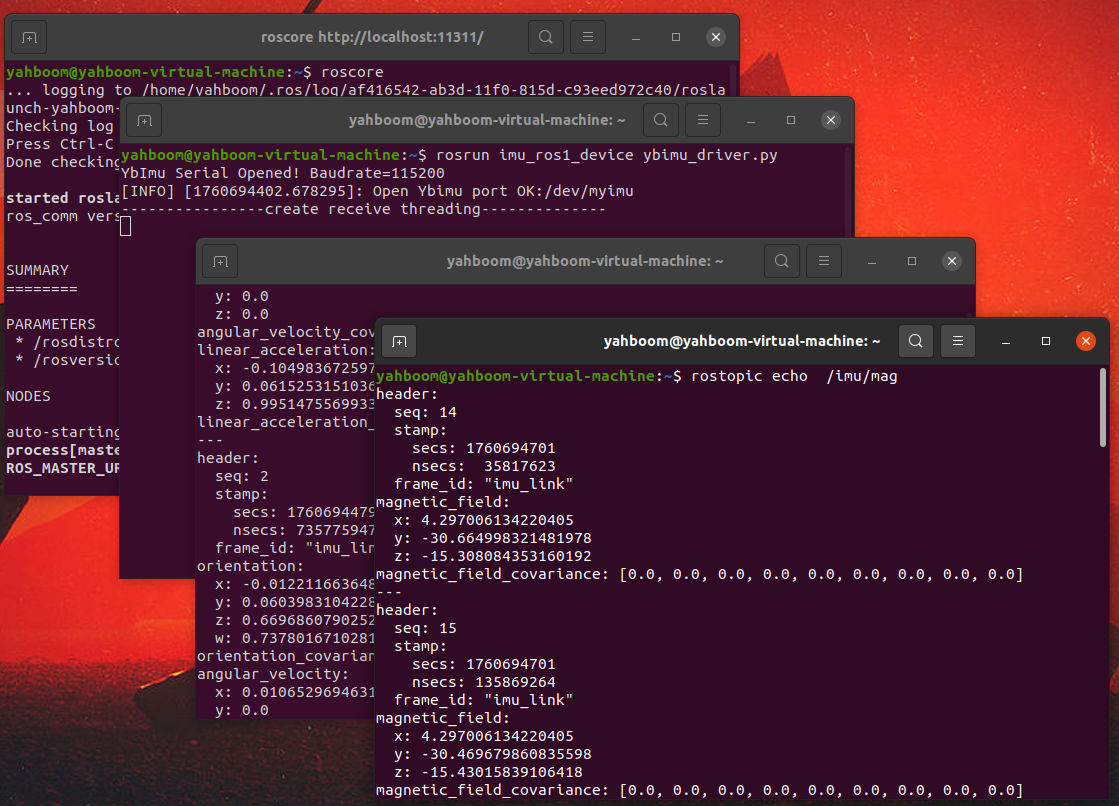Click 'seq: 14' line in /imu/mag terminal

pos(425,412)
